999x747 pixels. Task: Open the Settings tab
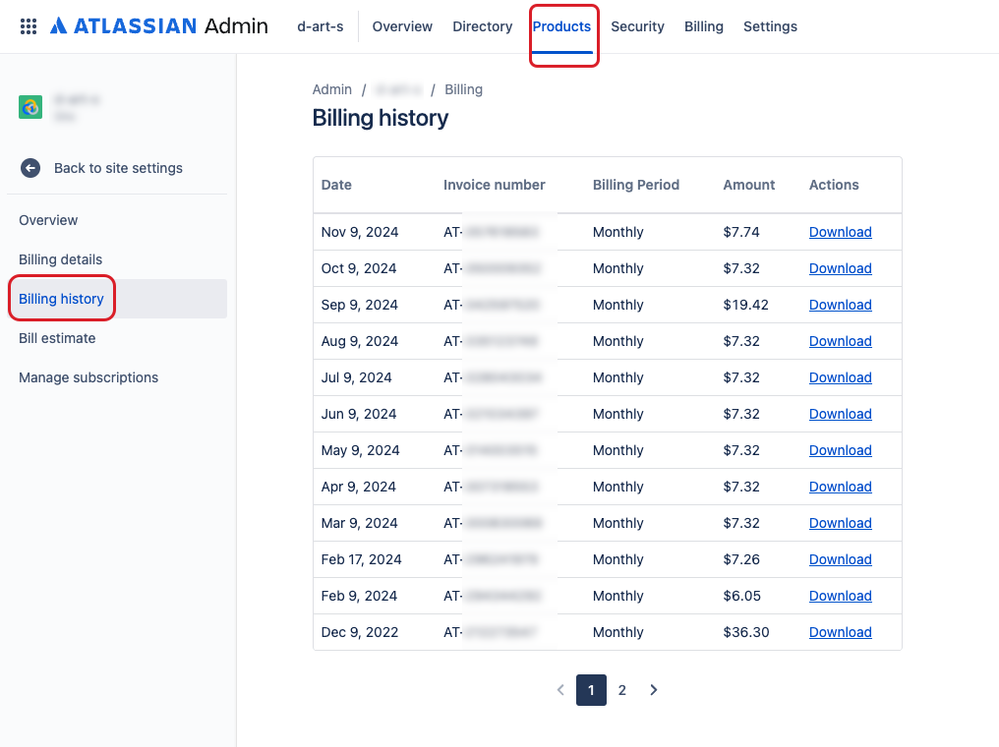[x=770, y=27]
